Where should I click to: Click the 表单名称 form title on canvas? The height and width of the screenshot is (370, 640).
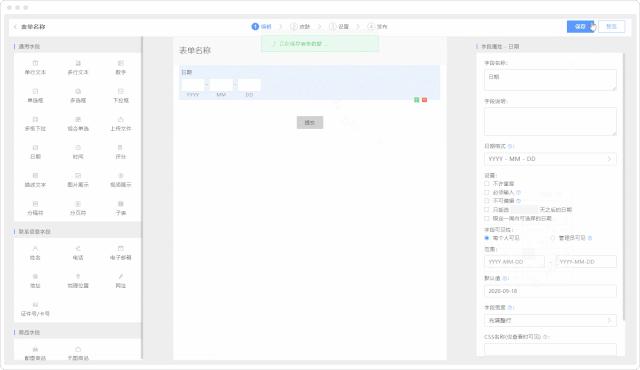195,51
